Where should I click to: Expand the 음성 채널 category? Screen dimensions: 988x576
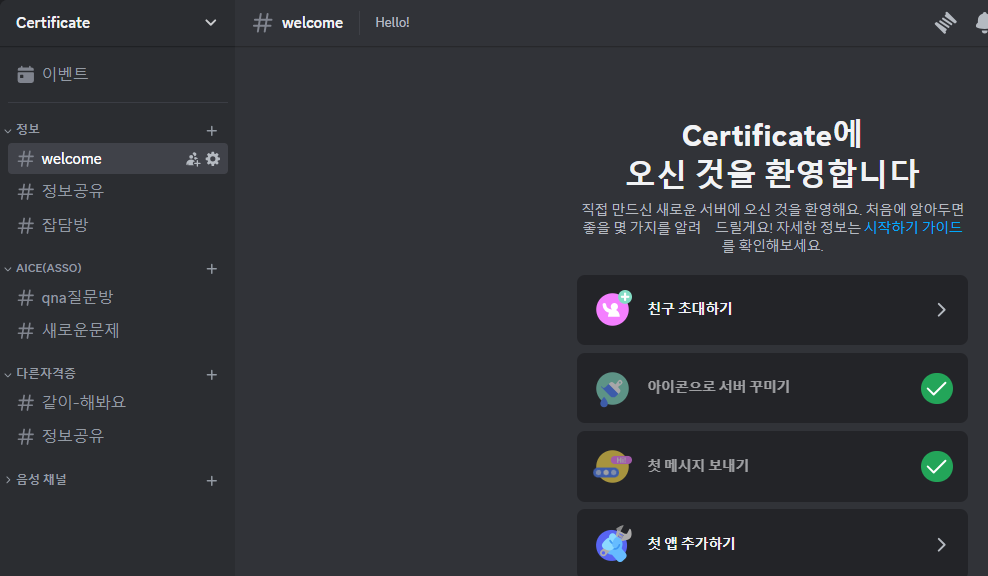(x=36, y=480)
